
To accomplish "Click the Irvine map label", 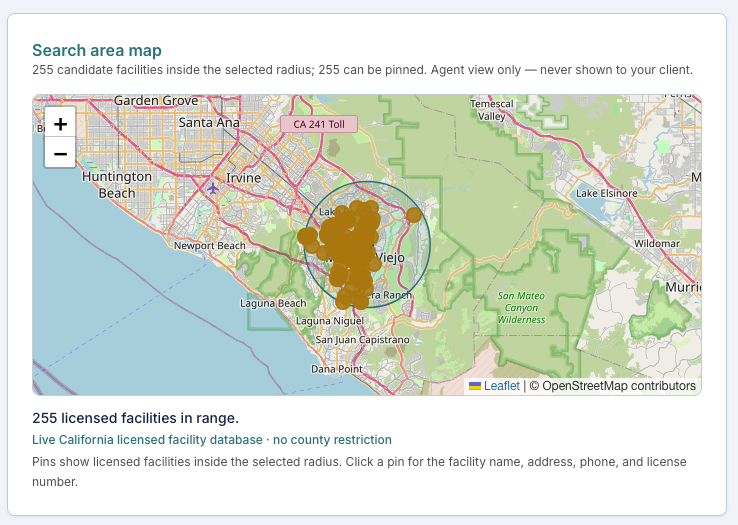I will [243, 178].
